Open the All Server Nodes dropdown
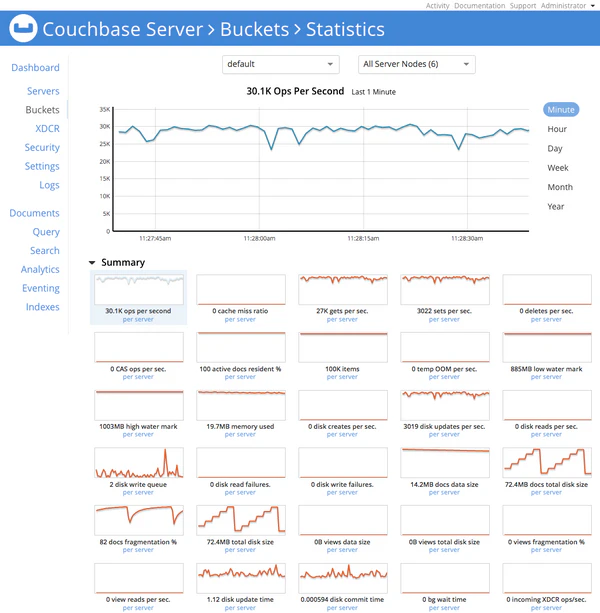 coord(417,65)
